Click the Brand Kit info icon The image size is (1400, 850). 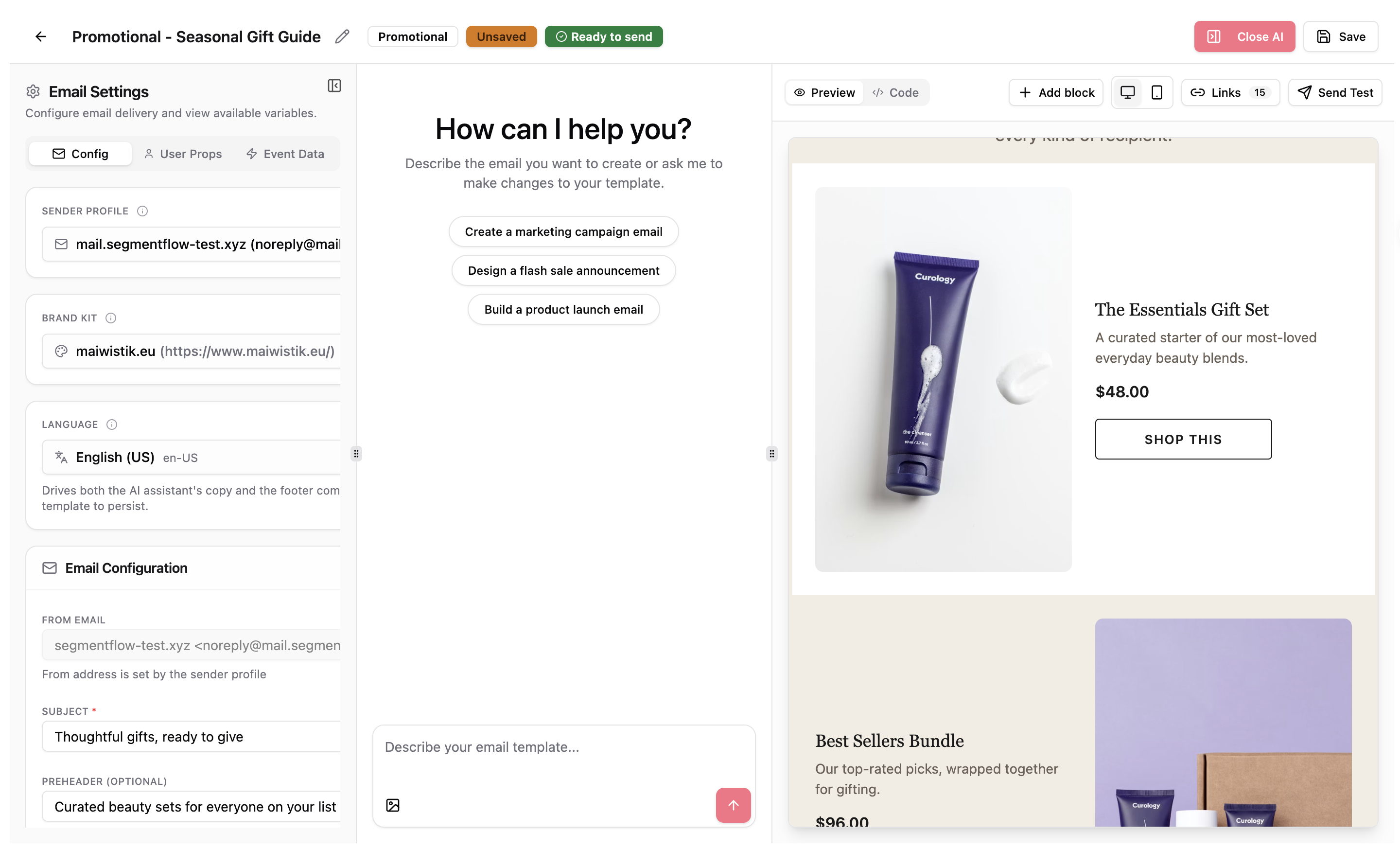coord(111,318)
